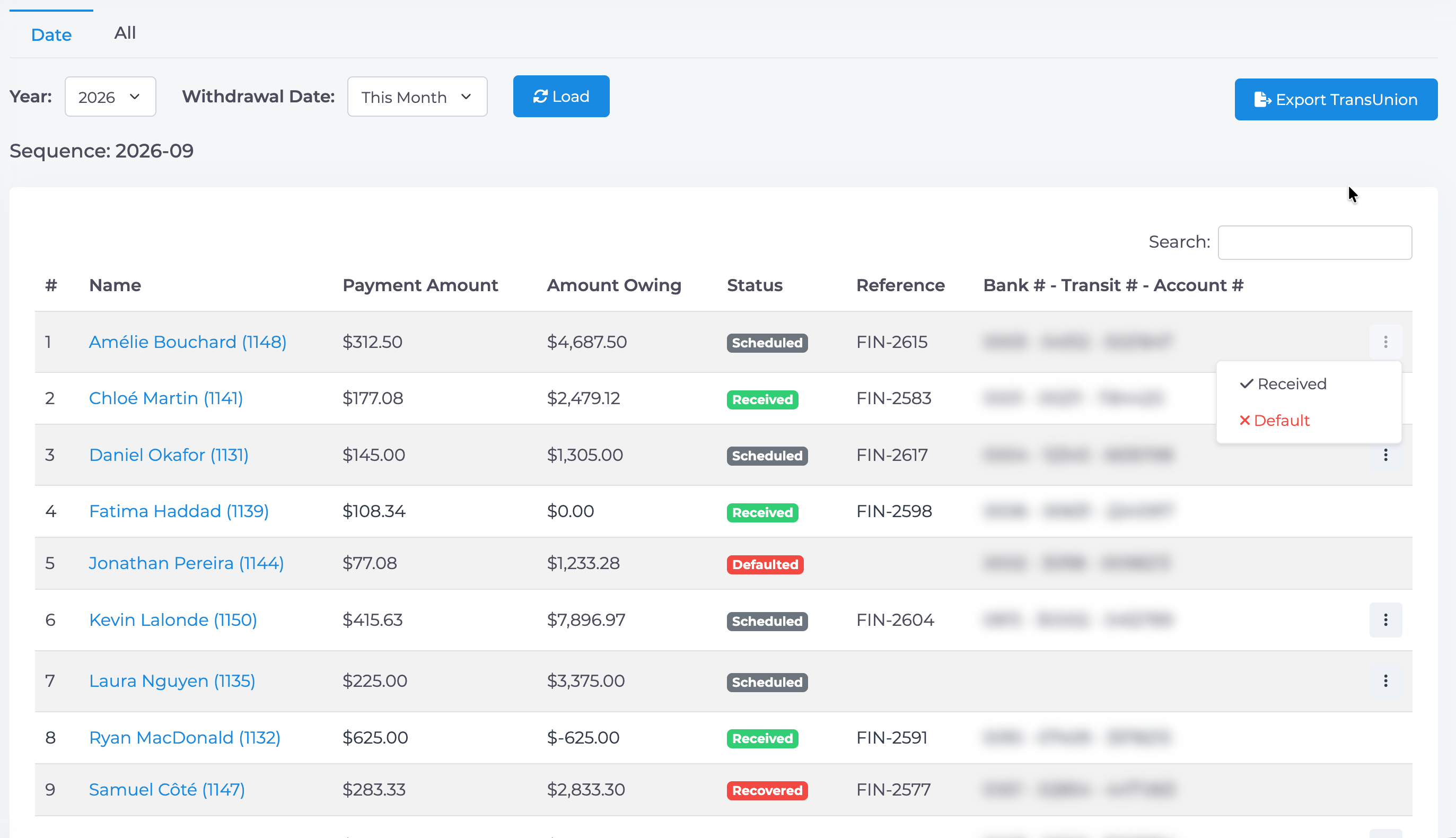Viewport: 1456px width, 838px height.
Task: Click the Recovered badge for Samuel Côté
Action: (x=767, y=791)
